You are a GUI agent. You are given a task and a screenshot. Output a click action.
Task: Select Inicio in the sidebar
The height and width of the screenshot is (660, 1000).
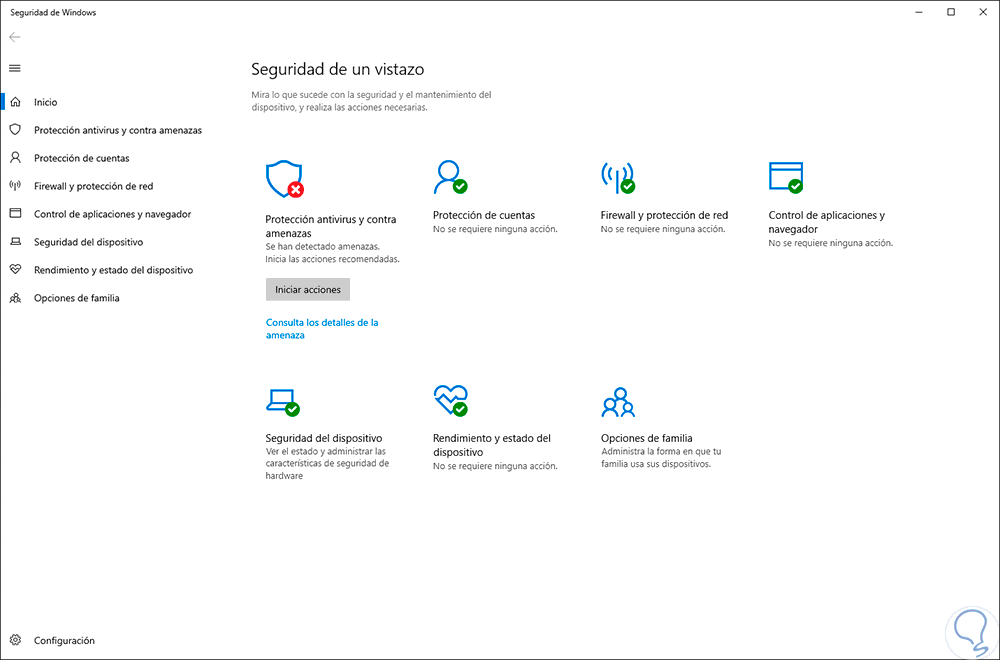[45, 102]
